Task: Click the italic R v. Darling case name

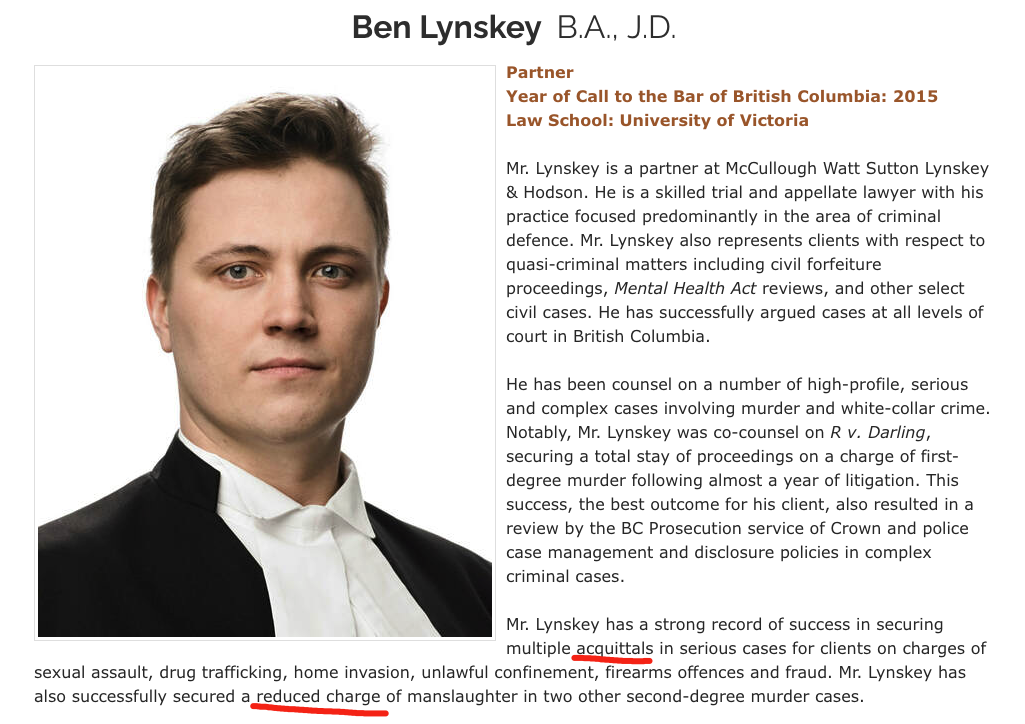Action: coord(878,433)
